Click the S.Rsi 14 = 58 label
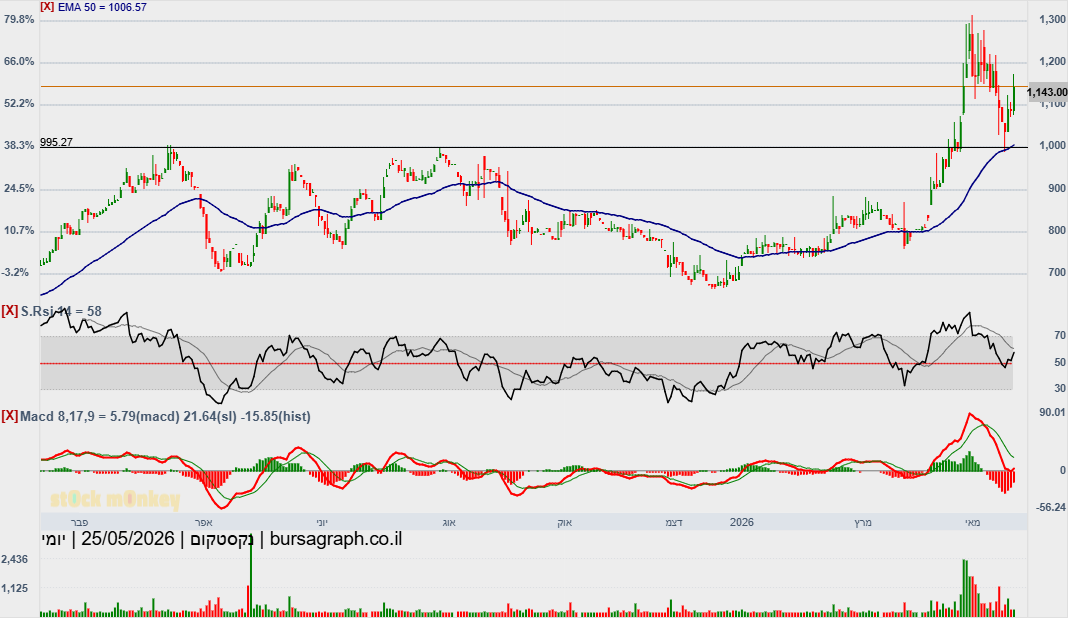 [x=61, y=311]
